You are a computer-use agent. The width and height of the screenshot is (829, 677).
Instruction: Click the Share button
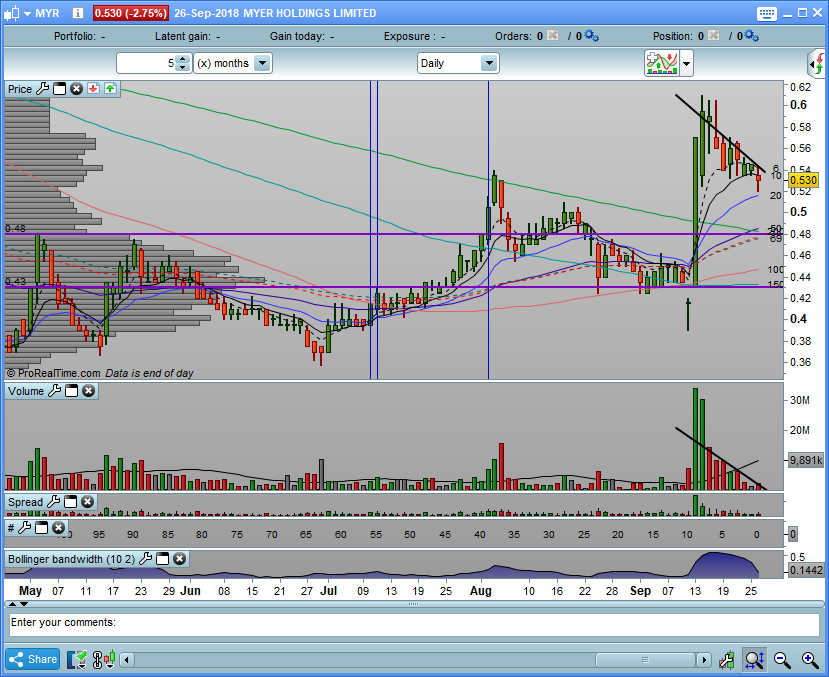(x=33, y=659)
